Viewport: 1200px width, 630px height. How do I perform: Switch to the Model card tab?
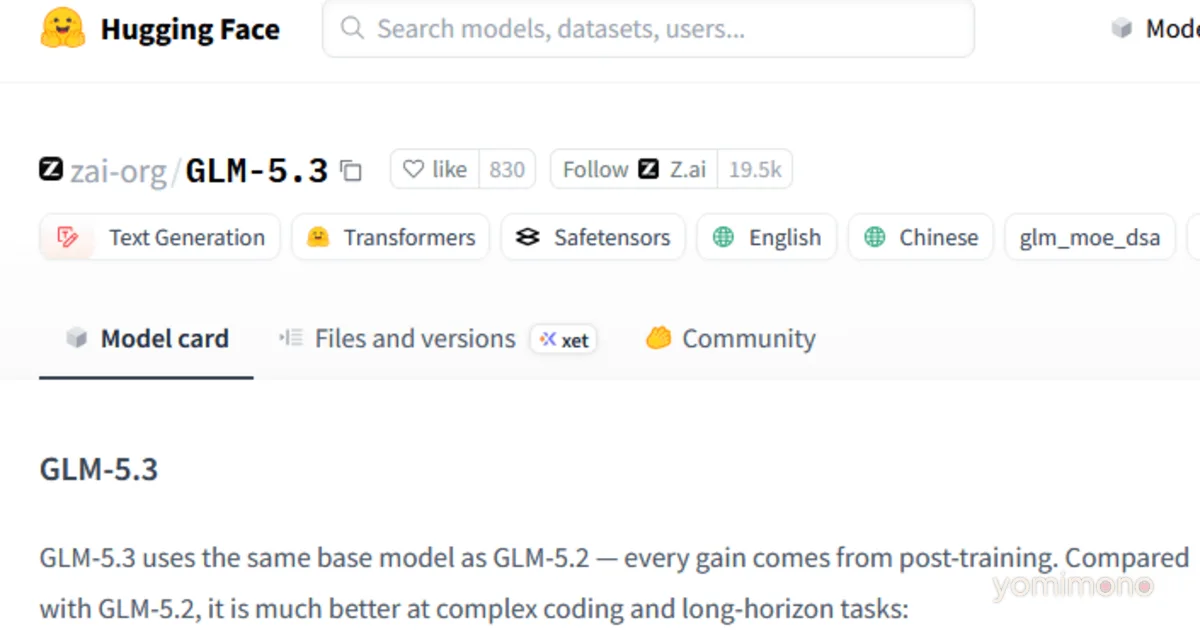146,339
